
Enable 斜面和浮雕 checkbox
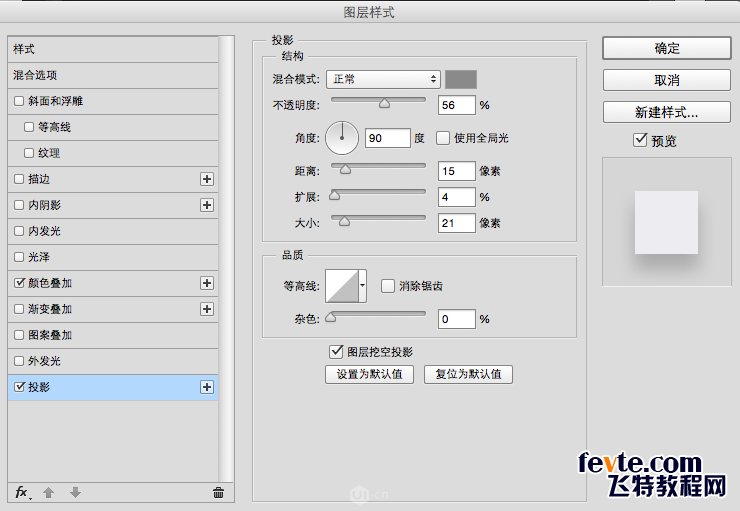(x=19, y=101)
